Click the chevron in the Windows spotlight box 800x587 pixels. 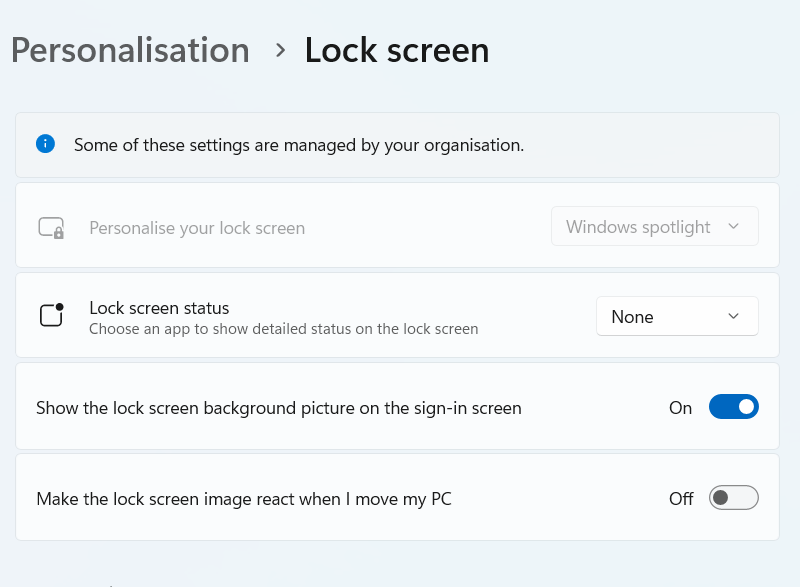pyautogui.click(x=734, y=227)
